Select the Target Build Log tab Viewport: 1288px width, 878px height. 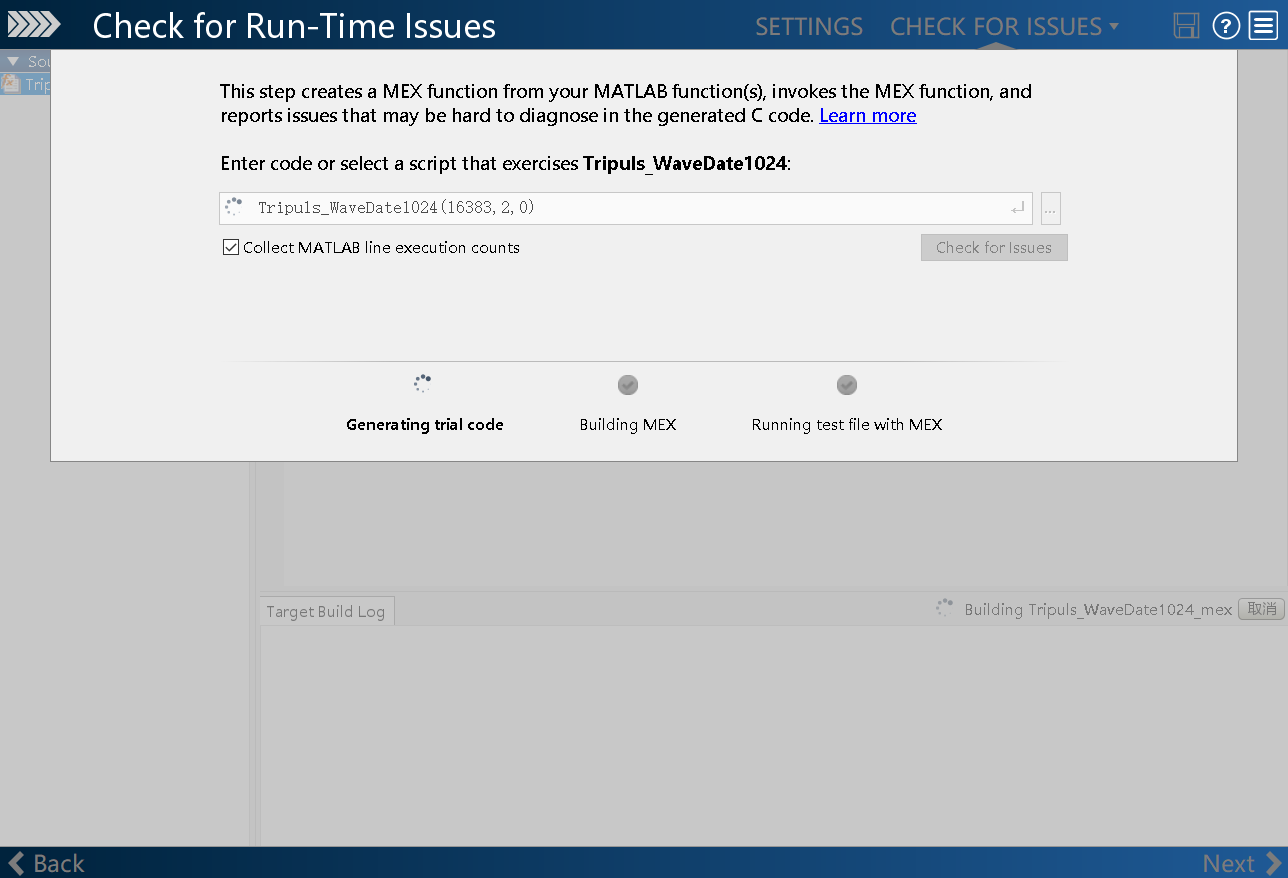pyautogui.click(x=326, y=611)
